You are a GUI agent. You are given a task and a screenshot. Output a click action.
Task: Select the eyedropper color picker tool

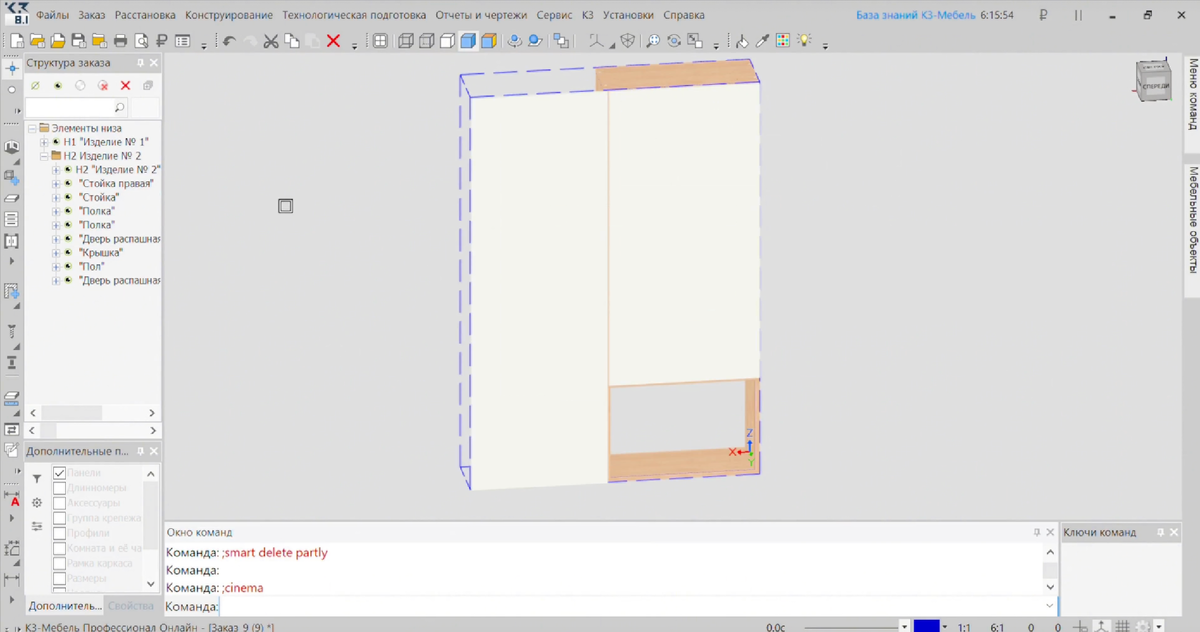762,41
